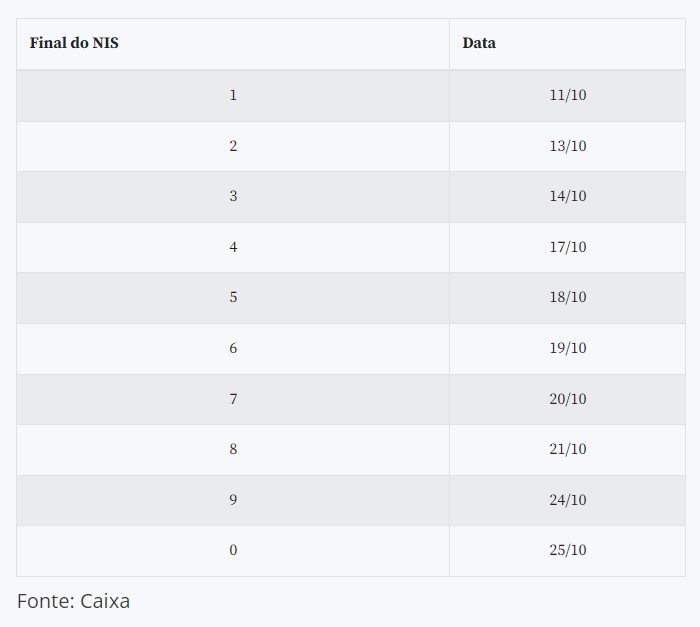Click the 'Final do NIS' column header
The height and width of the screenshot is (627, 700).
pos(75,43)
